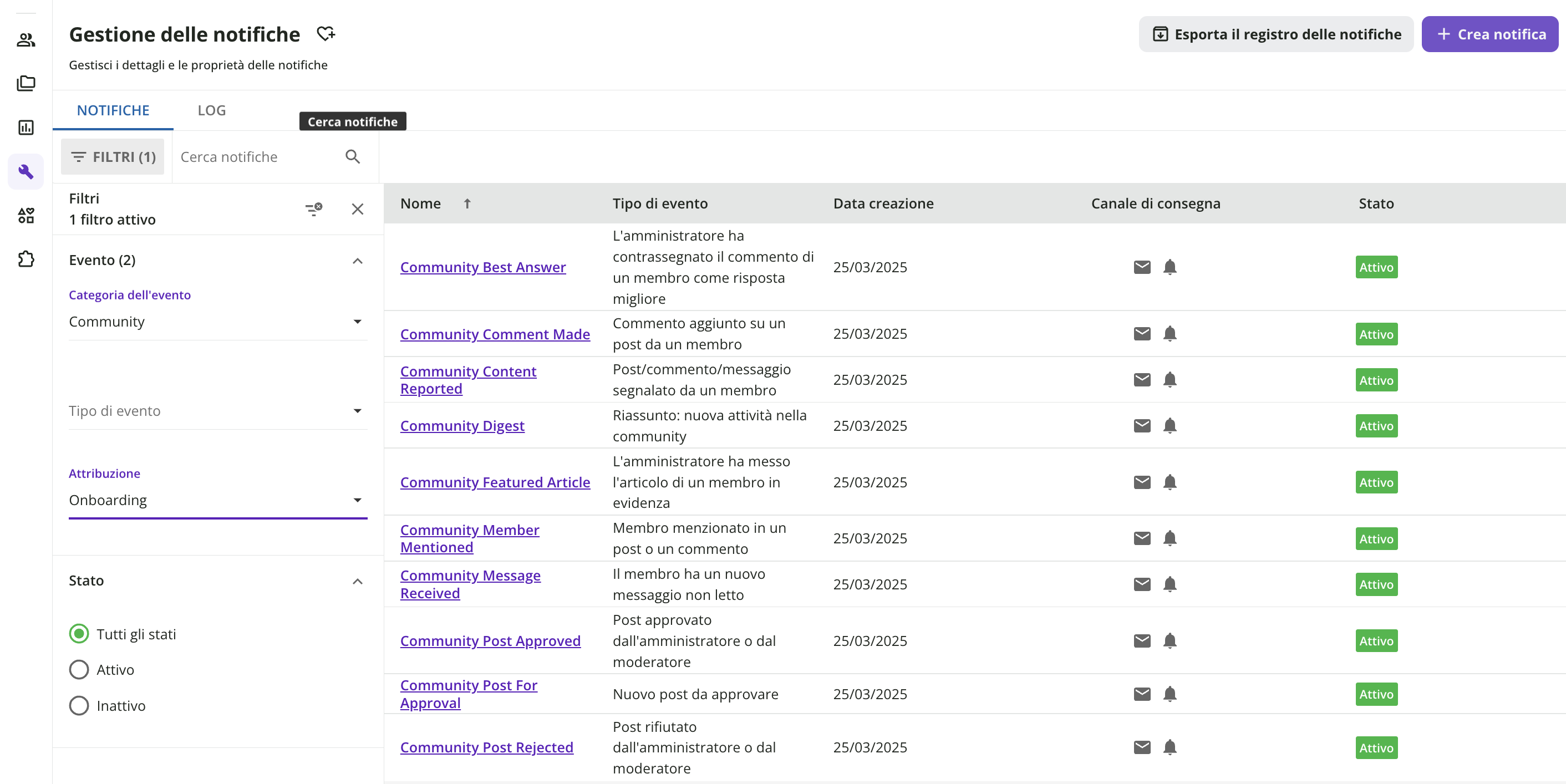This screenshot has height=784, width=1566.
Task: Open the Community Featured Article link
Action: pyautogui.click(x=495, y=482)
